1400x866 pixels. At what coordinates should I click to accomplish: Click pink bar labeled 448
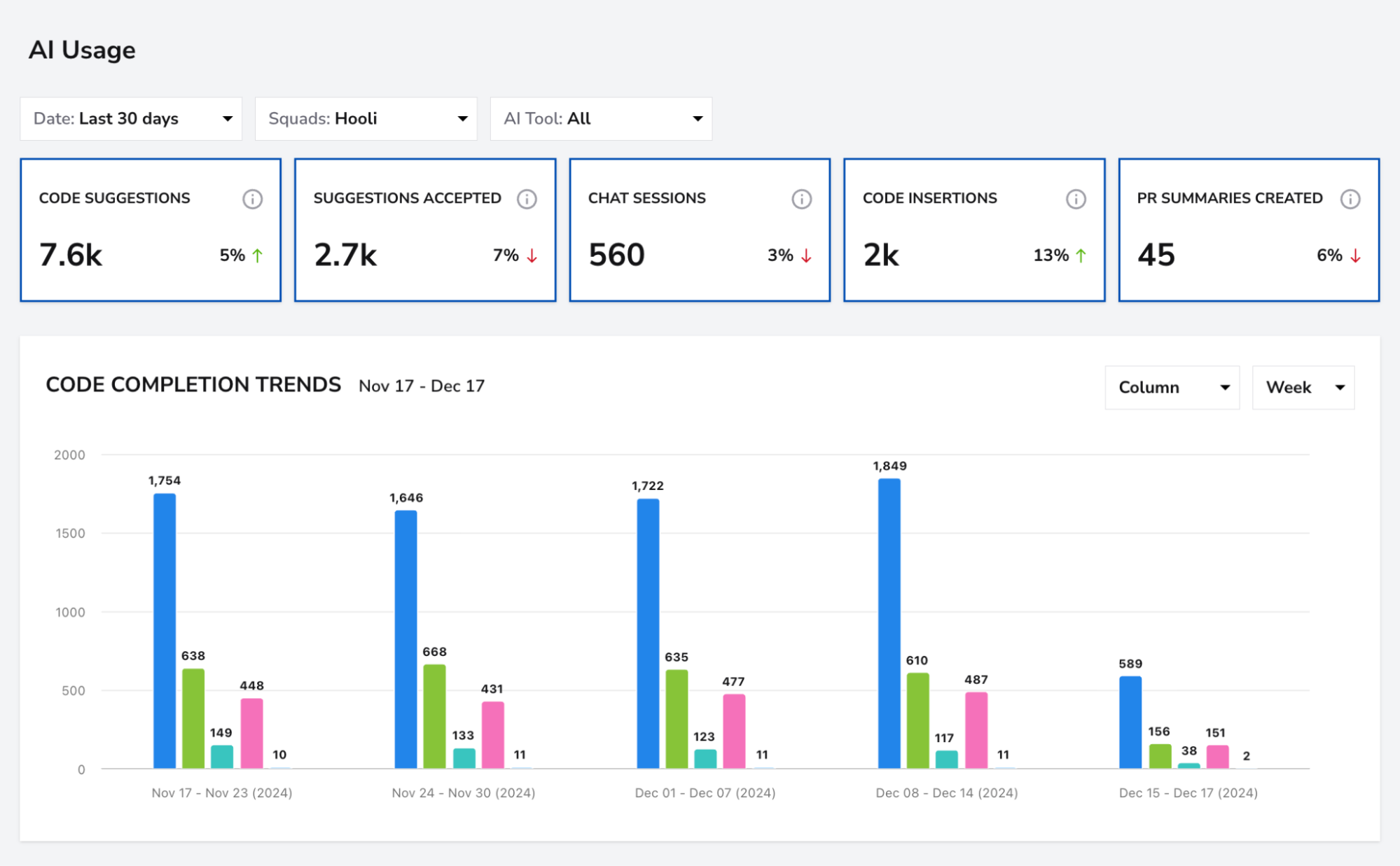coord(252,734)
